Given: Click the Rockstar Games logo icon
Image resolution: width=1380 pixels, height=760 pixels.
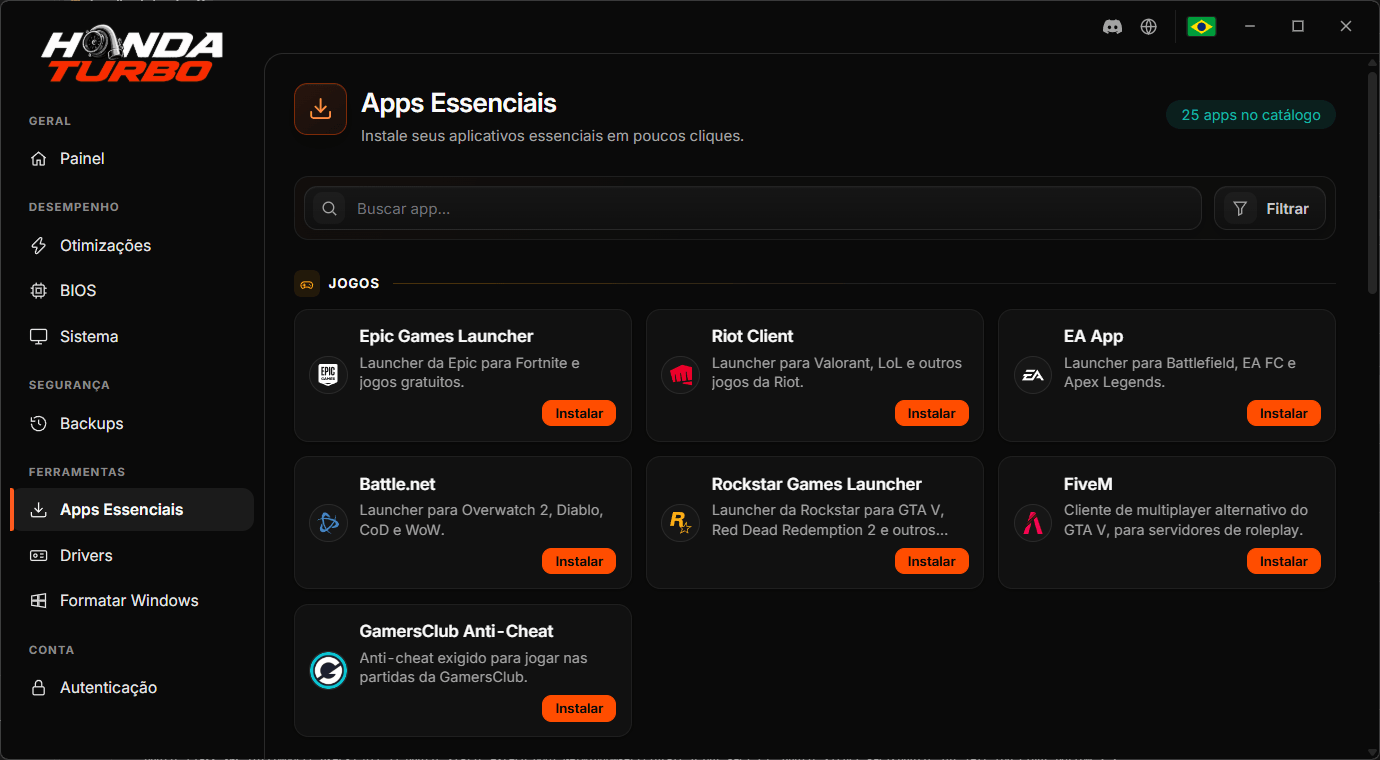Looking at the screenshot, I should [681, 523].
